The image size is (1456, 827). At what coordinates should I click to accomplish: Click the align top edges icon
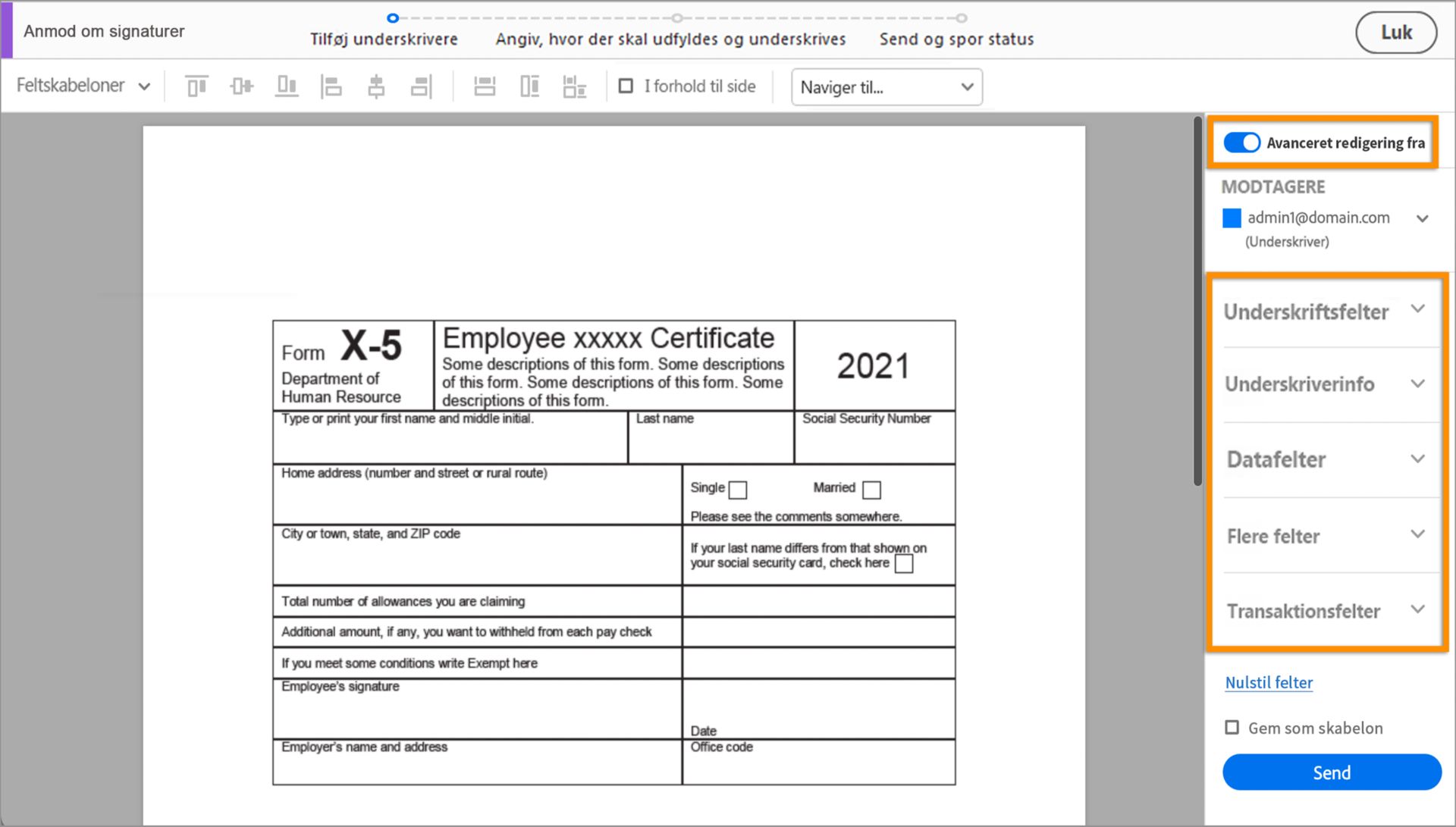(x=196, y=86)
